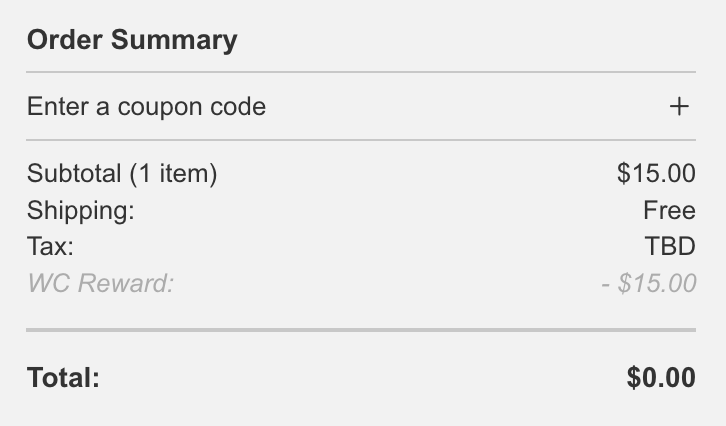
Task: Click the divider below Order Summary heading
Action: pos(360,72)
